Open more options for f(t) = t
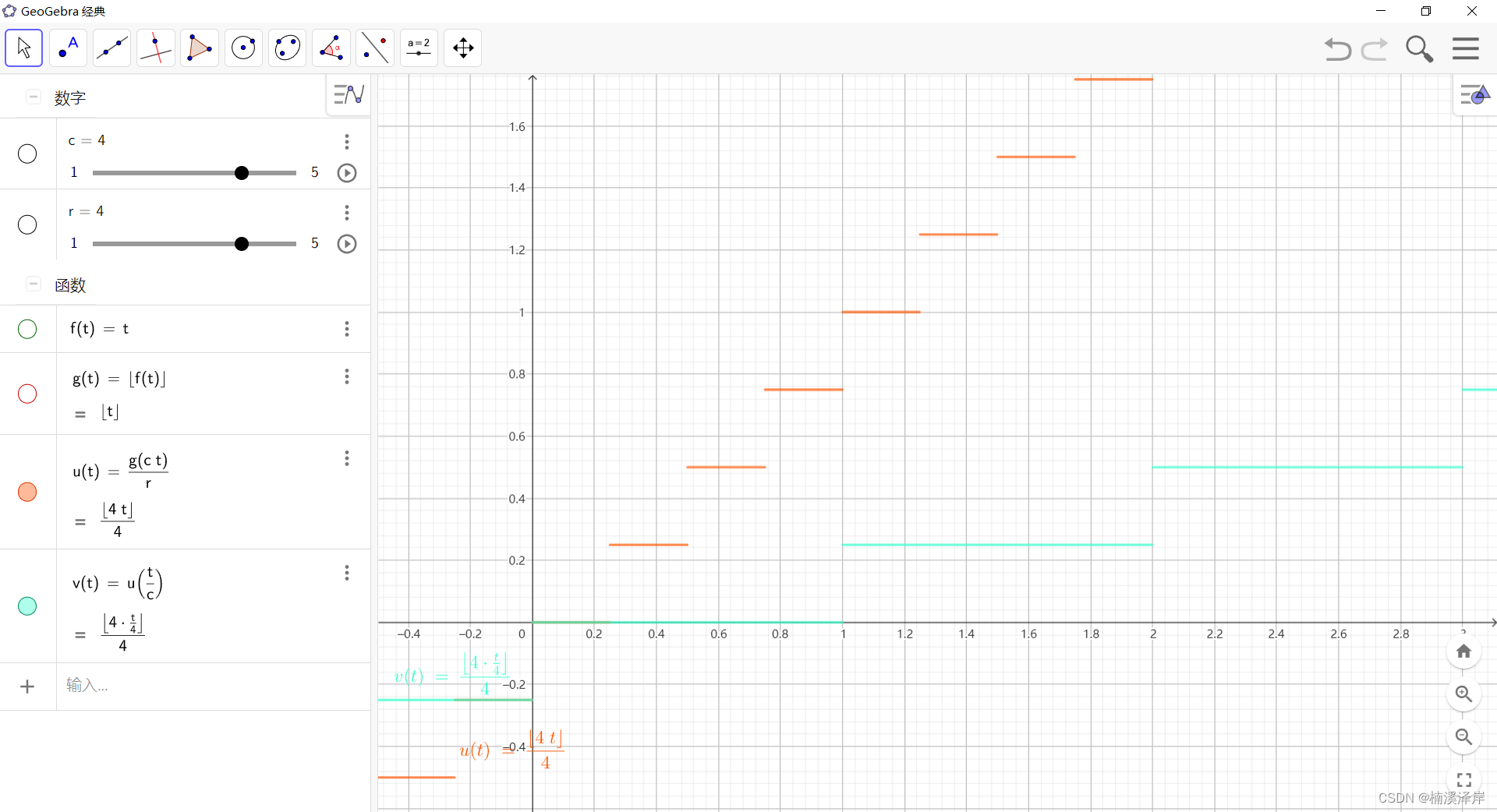The image size is (1497, 812). pyautogui.click(x=347, y=329)
